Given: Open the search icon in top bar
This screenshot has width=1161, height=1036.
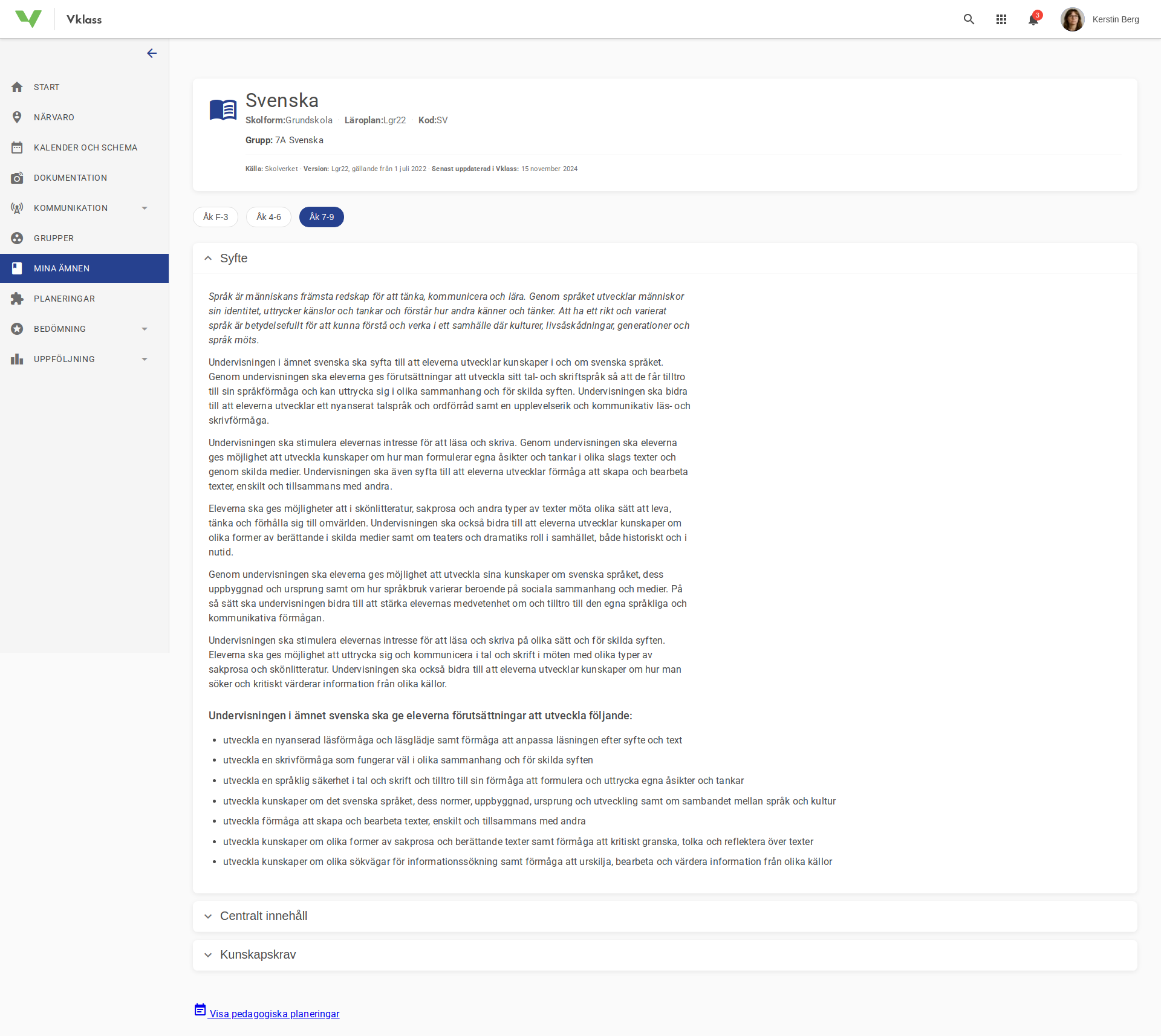Looking at the screenshot, I should point(969,19).
